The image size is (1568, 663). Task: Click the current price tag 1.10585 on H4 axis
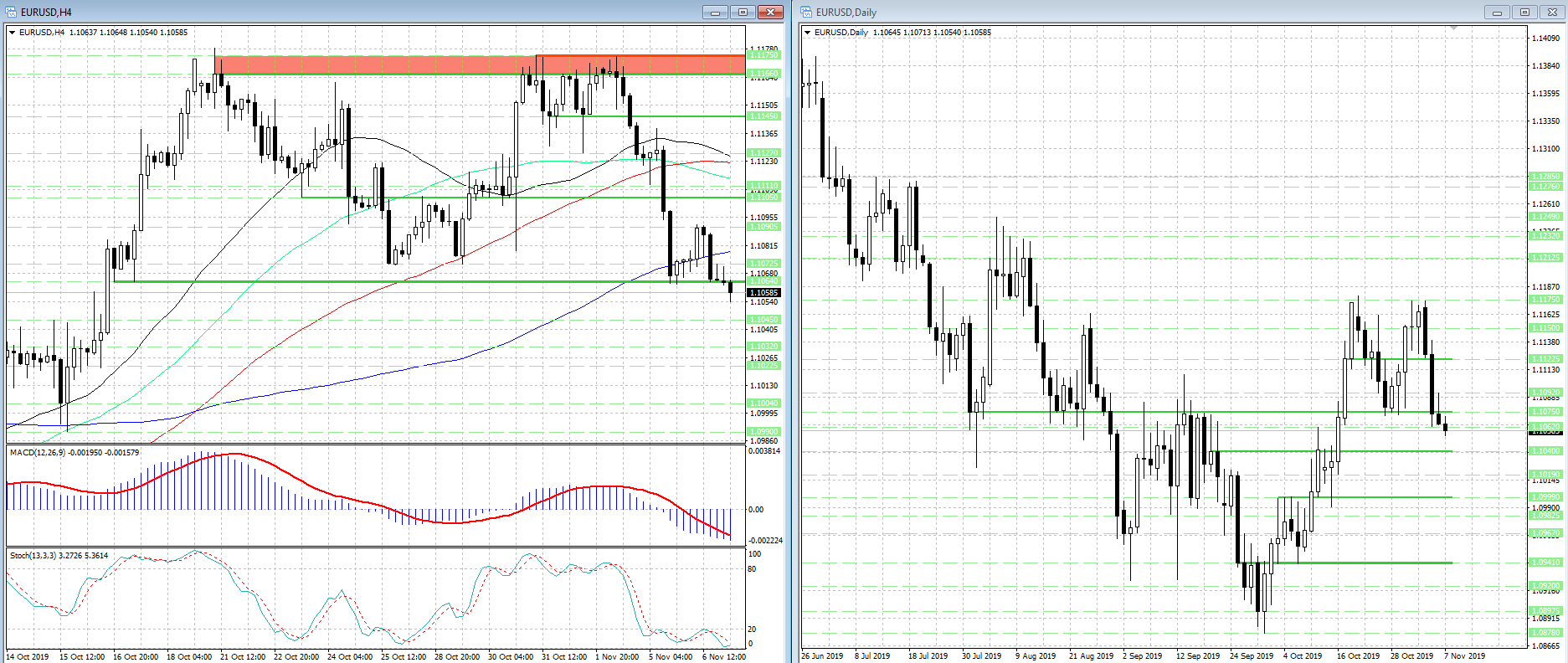[x=763, y=293]
